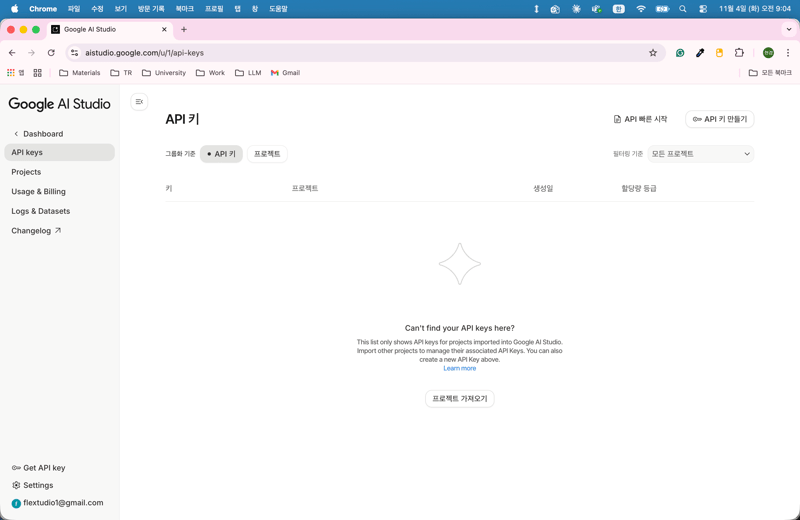Open macOS Spotlight search
Viewport: 800px width, 520px height.
tap(682, 9)
